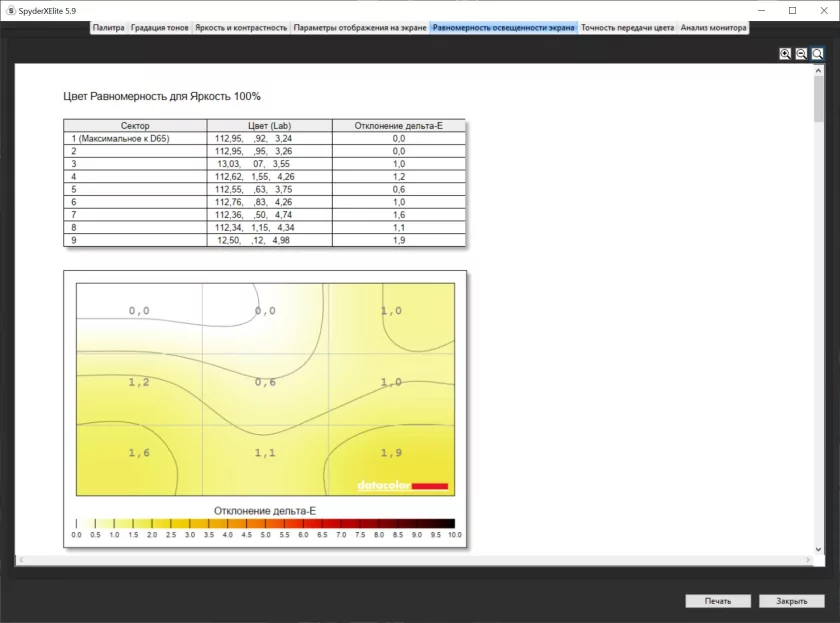
Task: Maximize the SpyderXElite window
Action: click(x=793, y=11)
